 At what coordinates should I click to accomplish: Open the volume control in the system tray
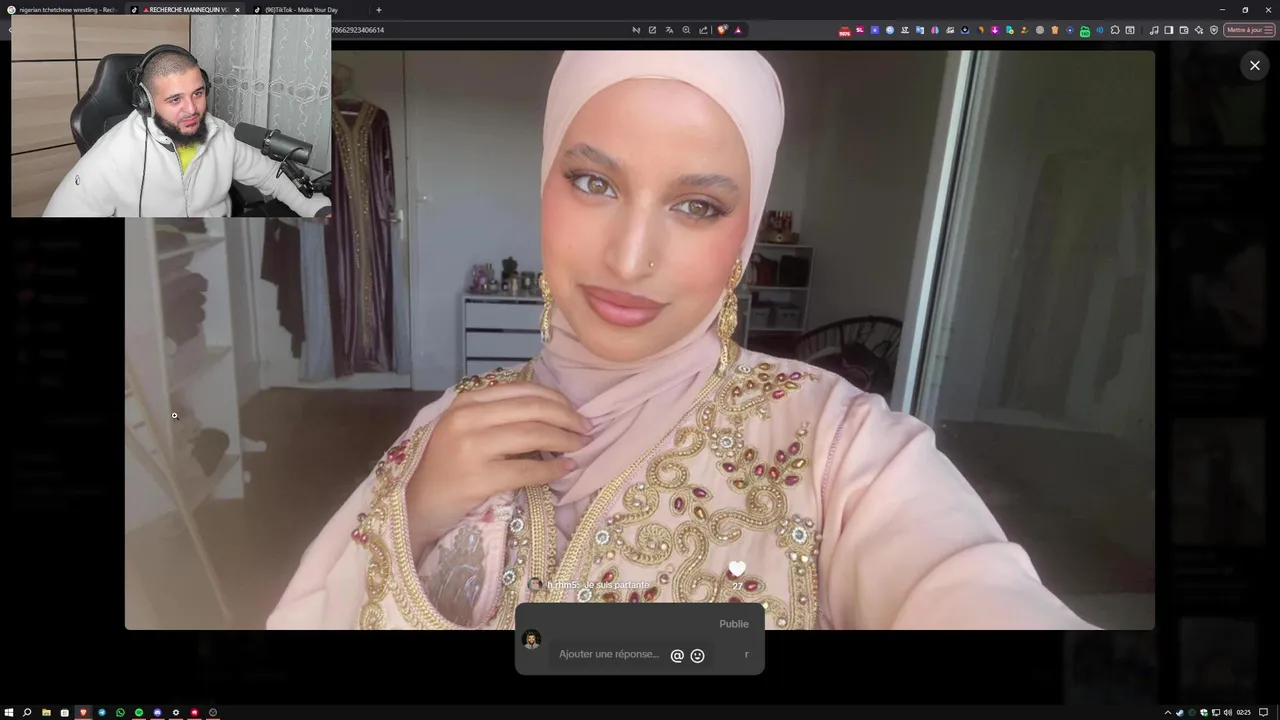click(x=1227, y=712)
